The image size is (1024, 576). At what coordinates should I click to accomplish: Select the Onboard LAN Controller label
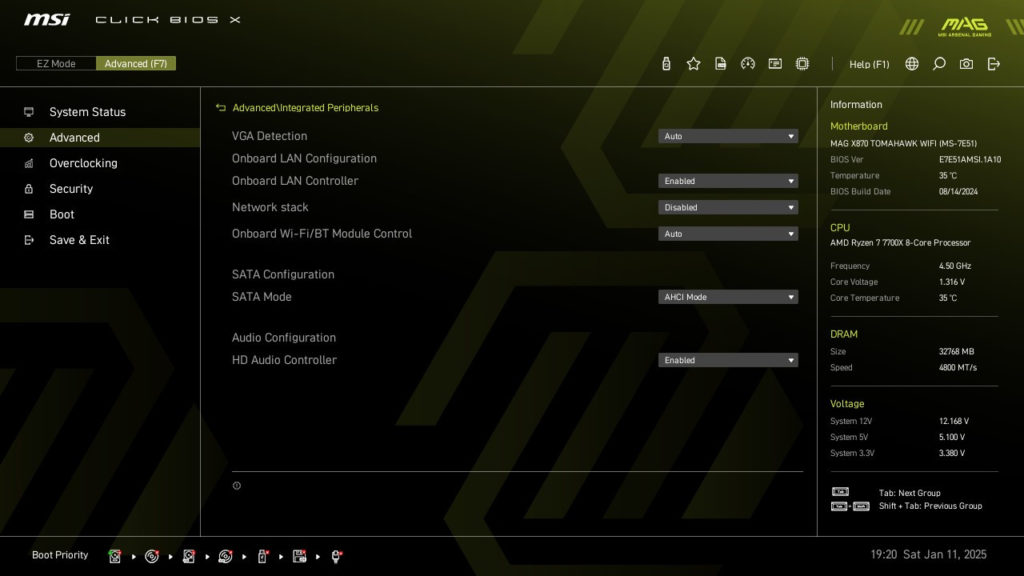pos(295,181)
